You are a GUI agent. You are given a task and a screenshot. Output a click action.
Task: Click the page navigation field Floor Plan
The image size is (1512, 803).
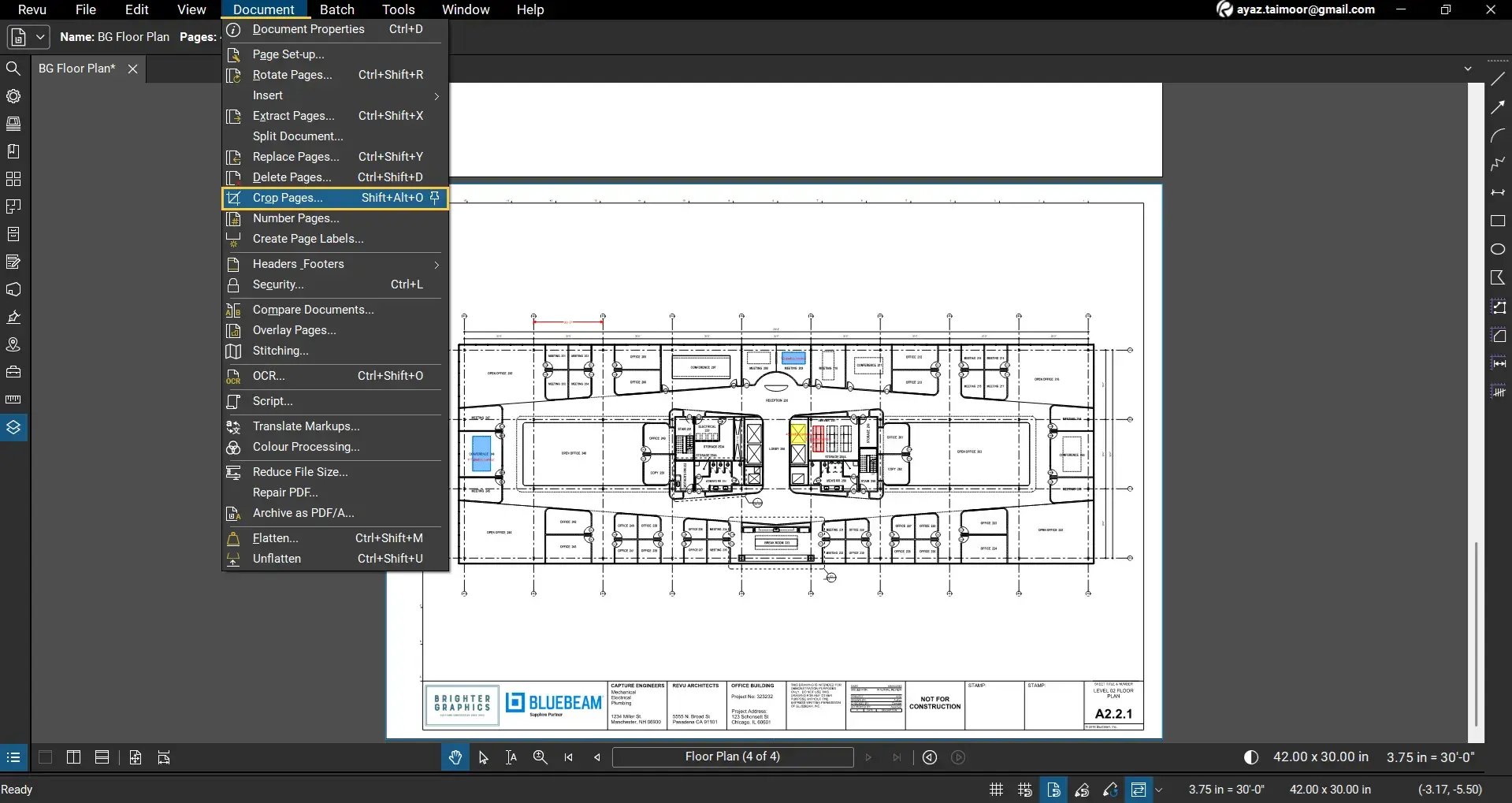tap(733, 757)
